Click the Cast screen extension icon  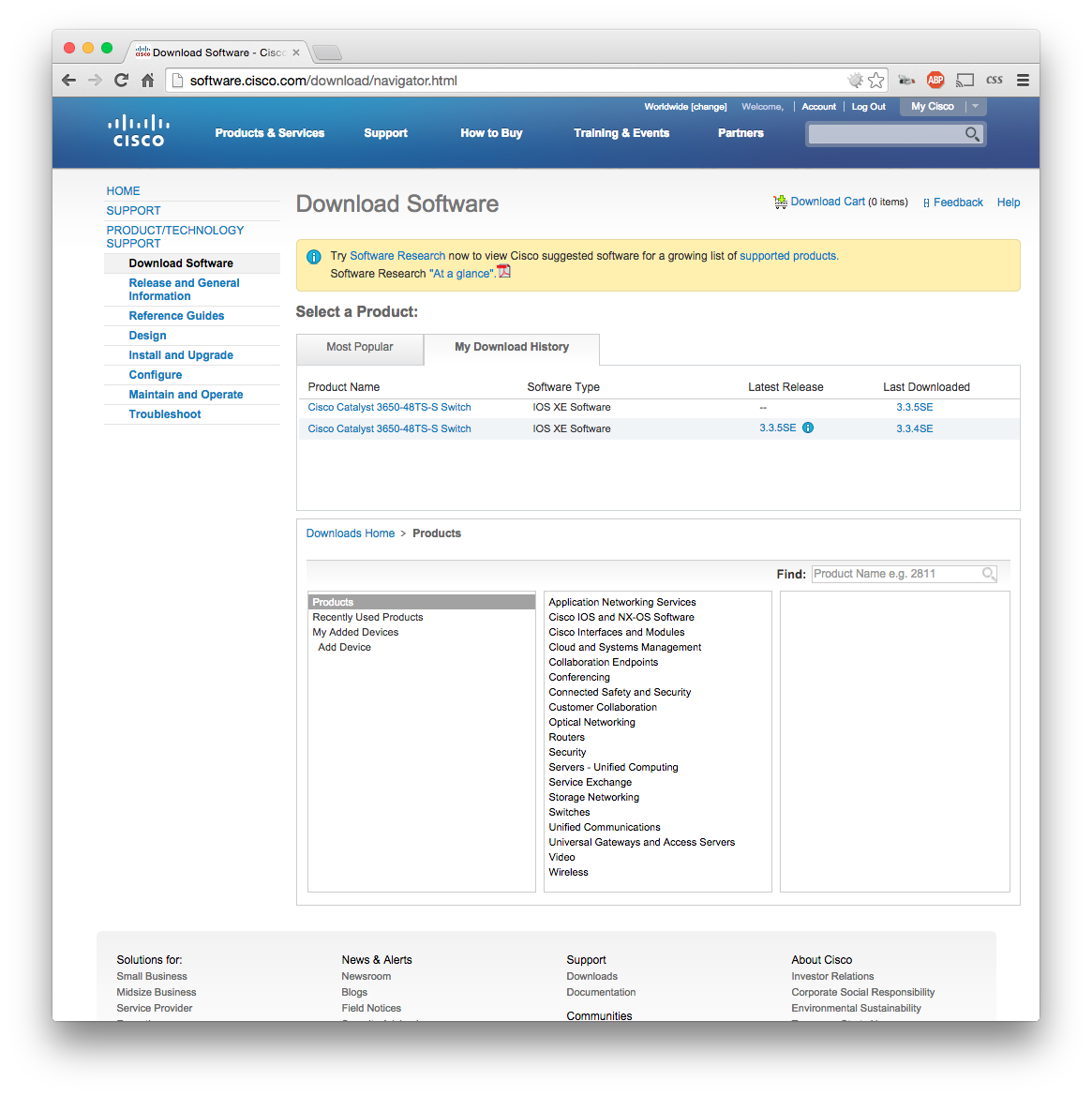coord(965,81)
